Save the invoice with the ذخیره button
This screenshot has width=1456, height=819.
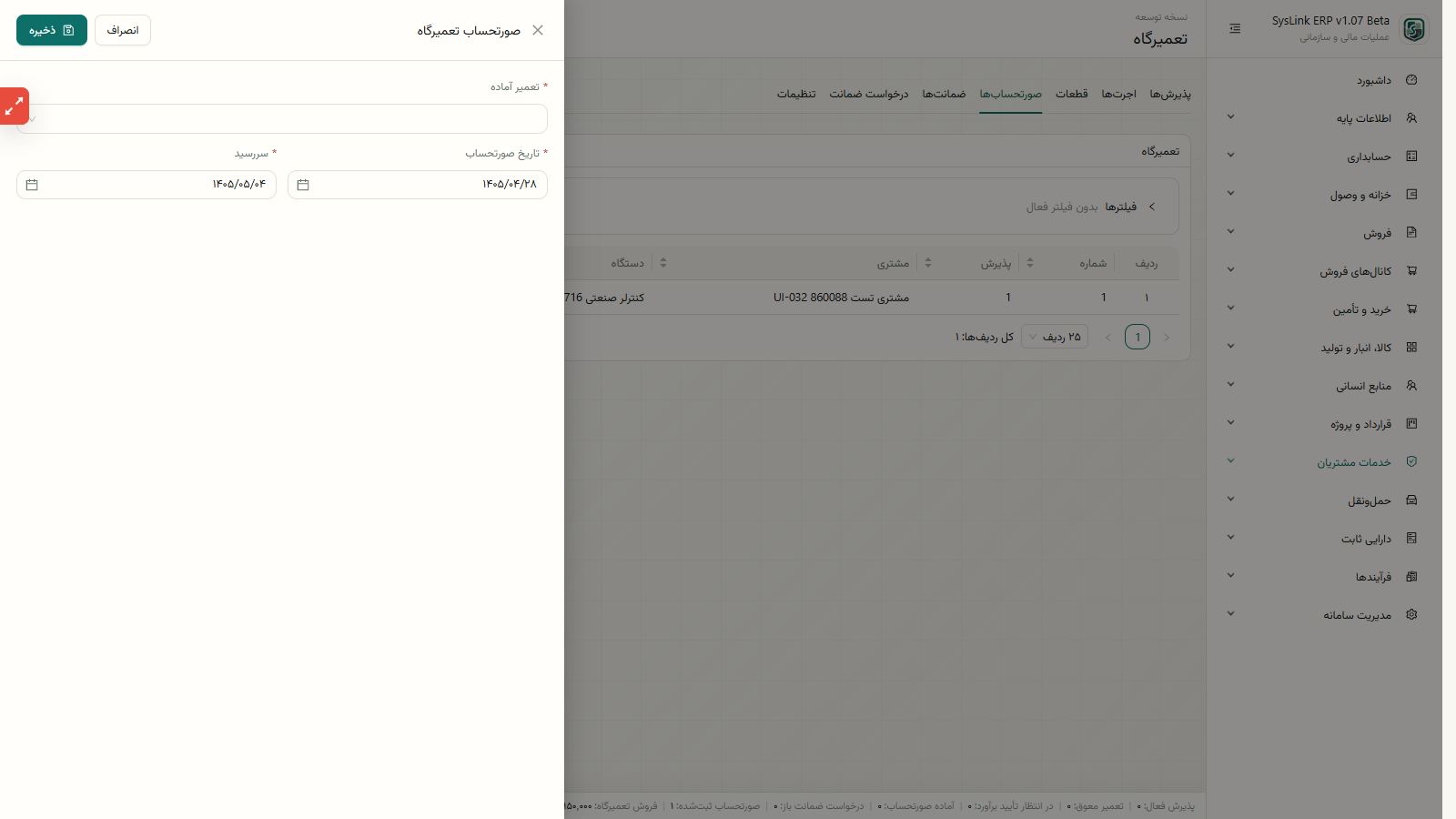pos(52,30)
